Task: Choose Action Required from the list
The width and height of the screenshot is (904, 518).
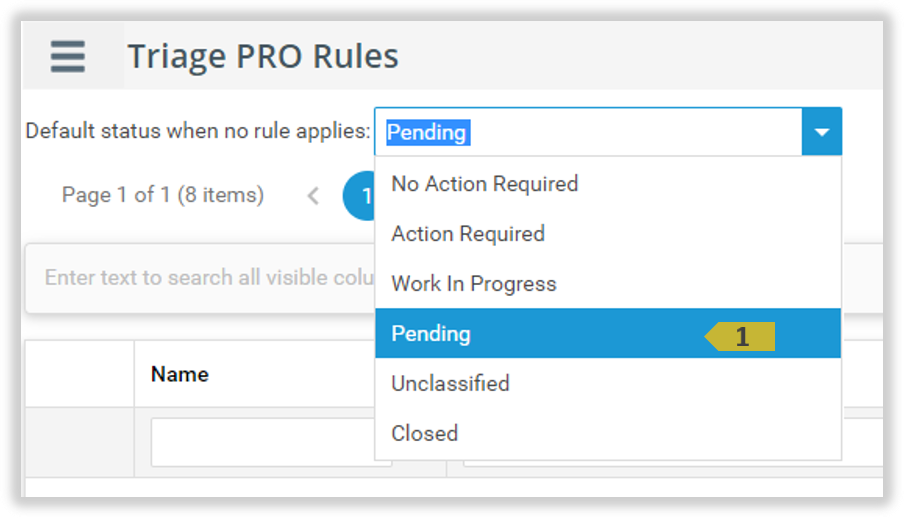Action: pos(468,234)
